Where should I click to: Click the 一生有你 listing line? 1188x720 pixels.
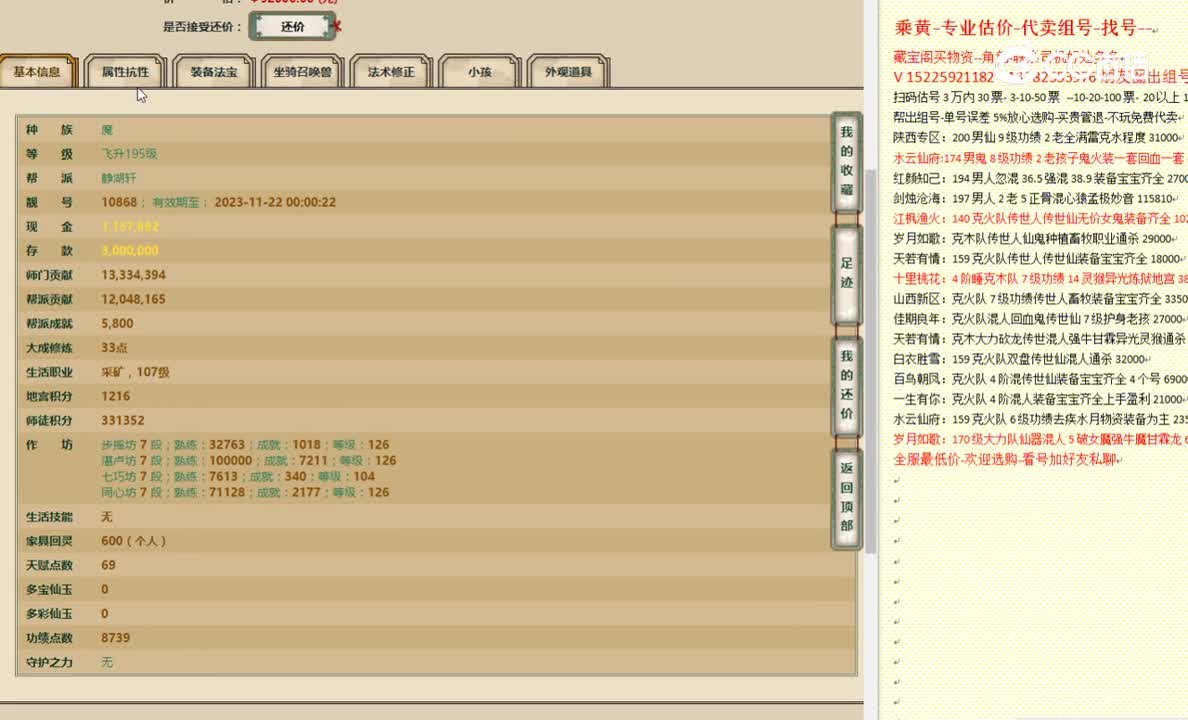(1041, 399)
